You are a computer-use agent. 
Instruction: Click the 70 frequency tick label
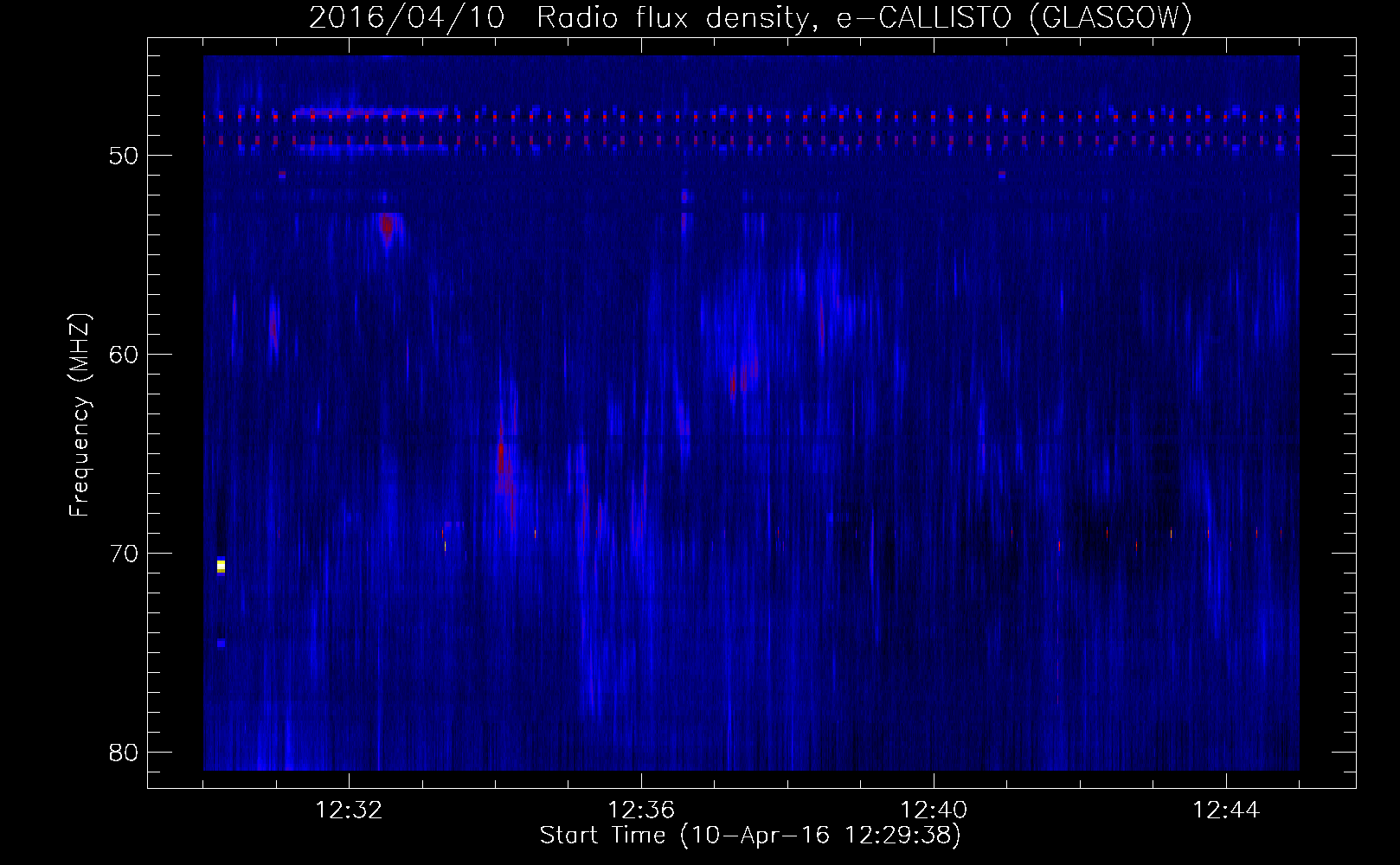point(124,554)
